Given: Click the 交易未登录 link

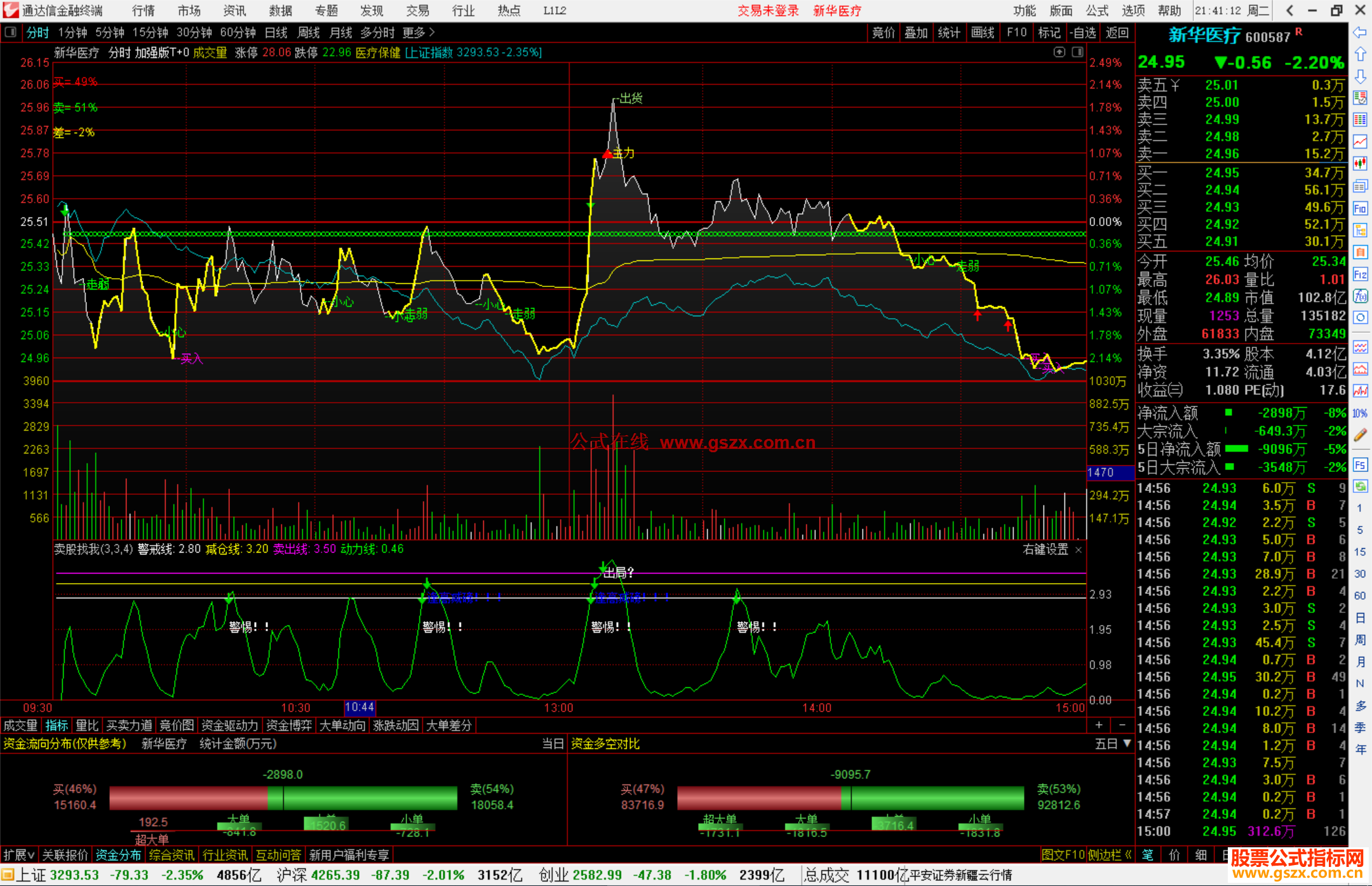Looking at the screenshot, I should click(x=768, y=10).
